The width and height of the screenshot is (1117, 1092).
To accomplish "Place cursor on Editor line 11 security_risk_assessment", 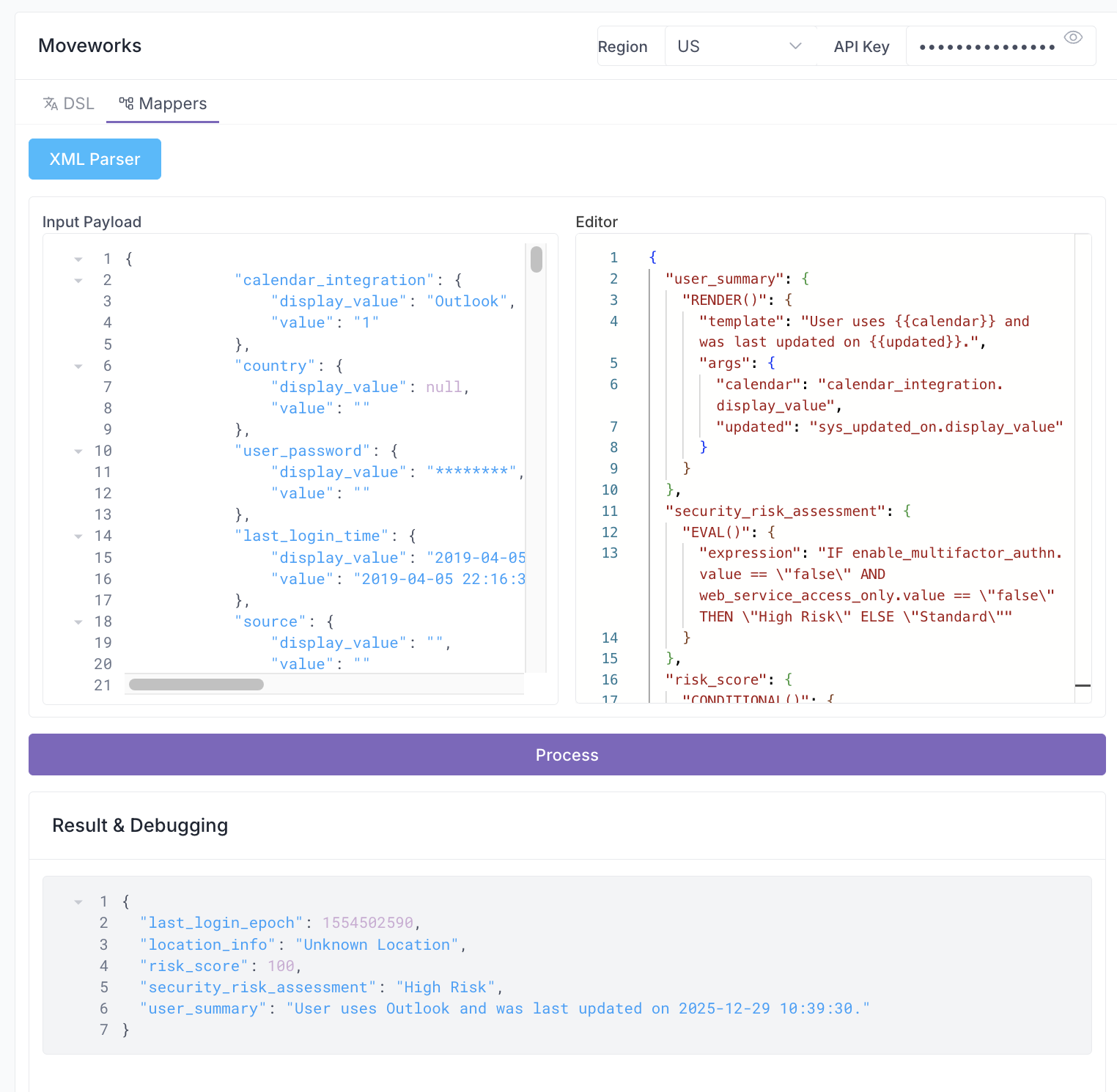I will 778,511.
